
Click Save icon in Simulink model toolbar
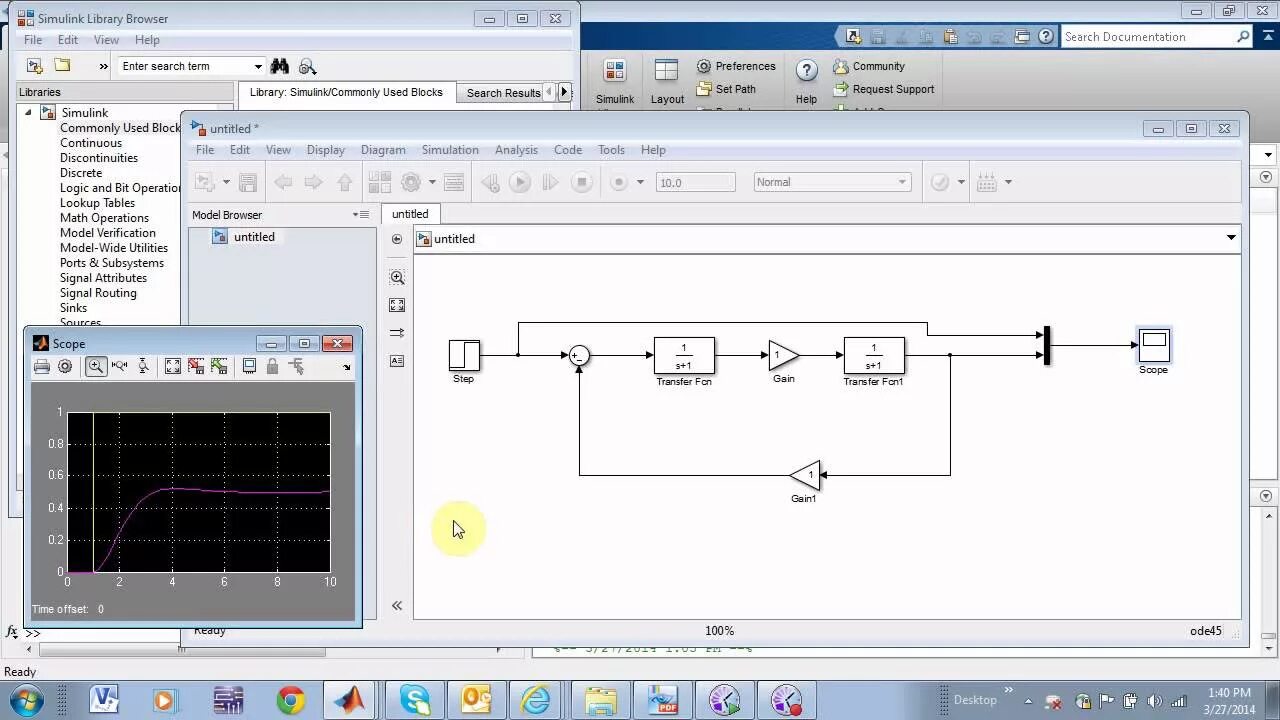click(248, 182)
